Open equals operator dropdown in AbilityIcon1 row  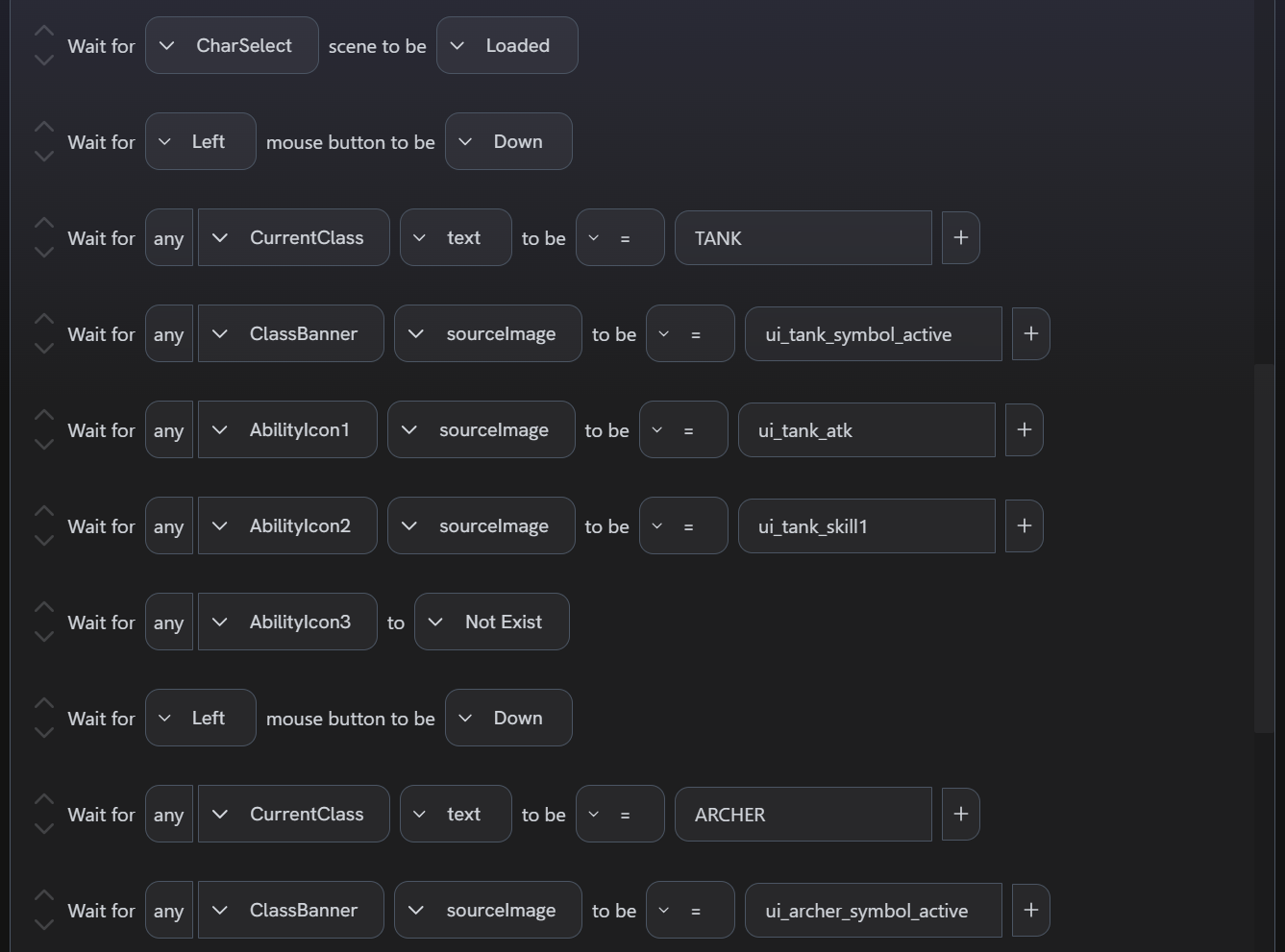click(x=683, y=429)
